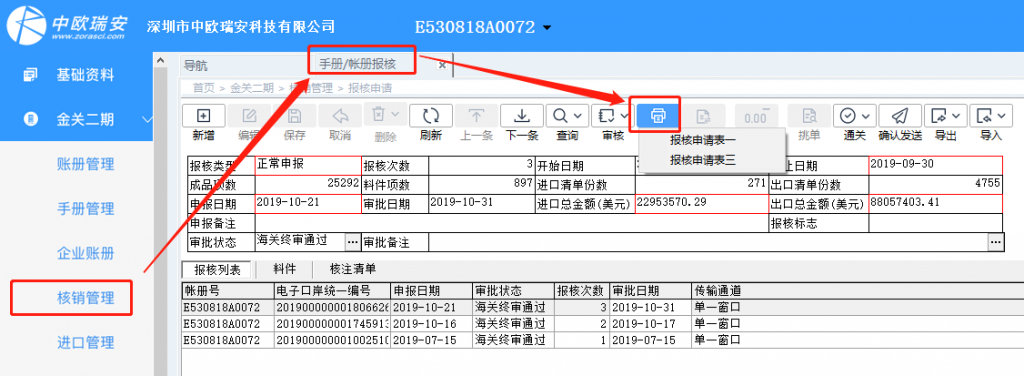Select 报核申请表一 from print menu

(x=703, y=140)
